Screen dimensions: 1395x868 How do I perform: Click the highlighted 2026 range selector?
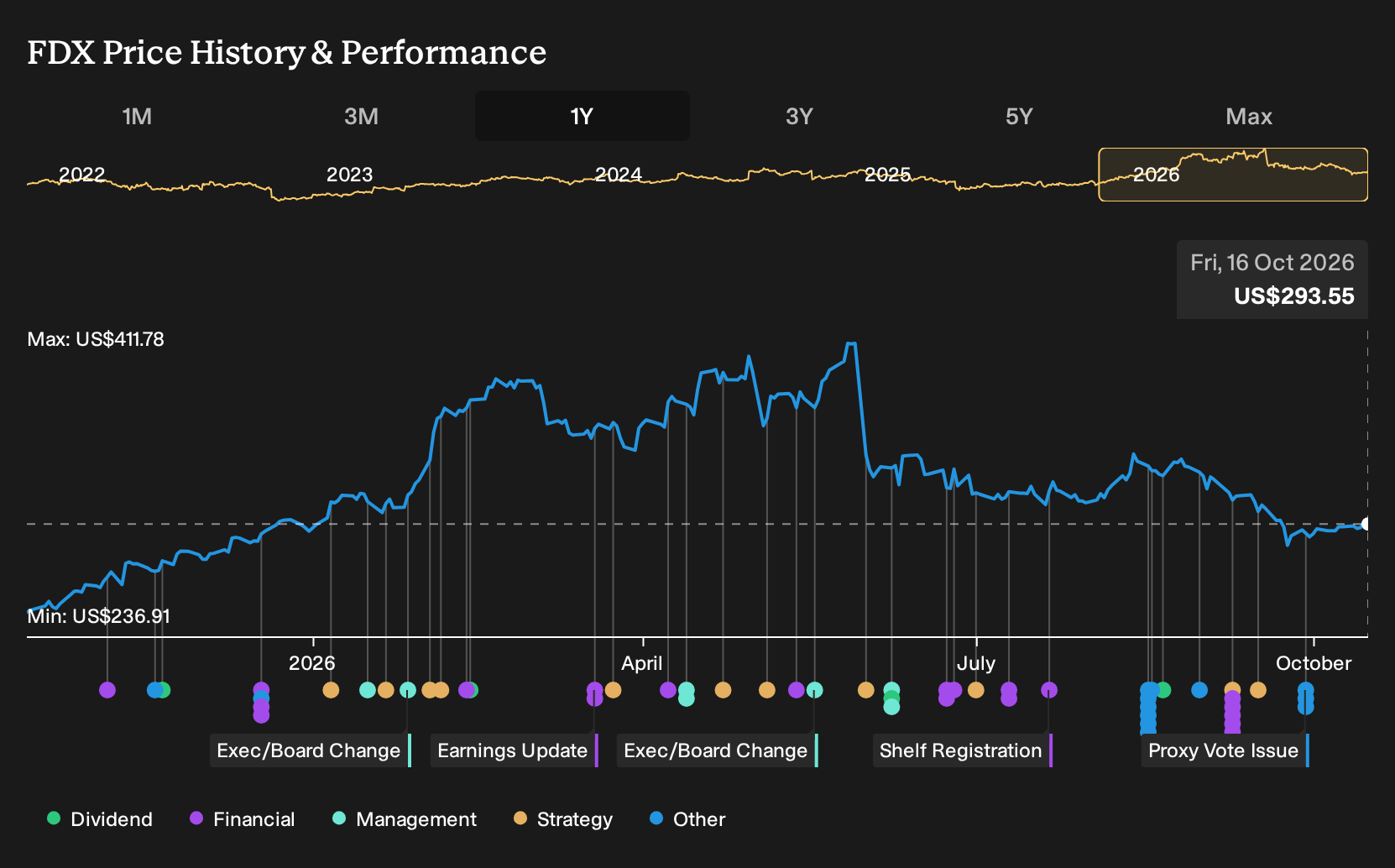(1233, 175)
